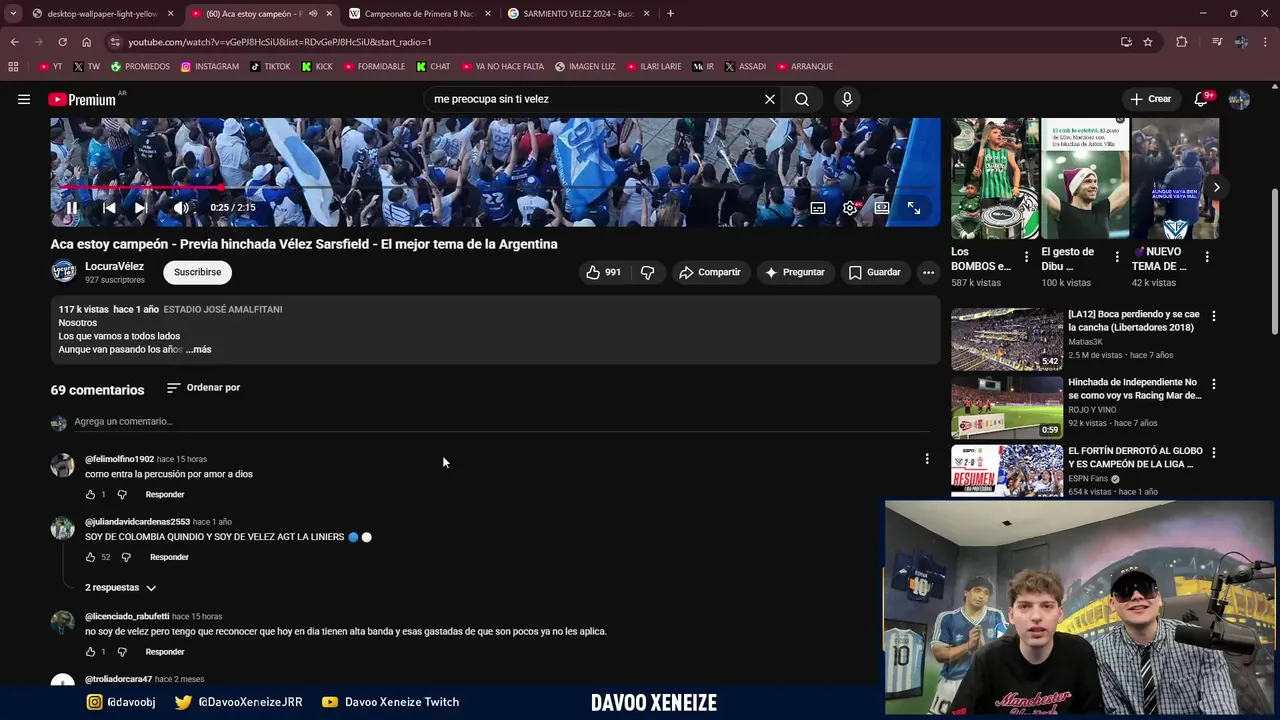This screenshot has height=720, width=1280.
Task: Open the Crear menu
Action: [1150, 99]
